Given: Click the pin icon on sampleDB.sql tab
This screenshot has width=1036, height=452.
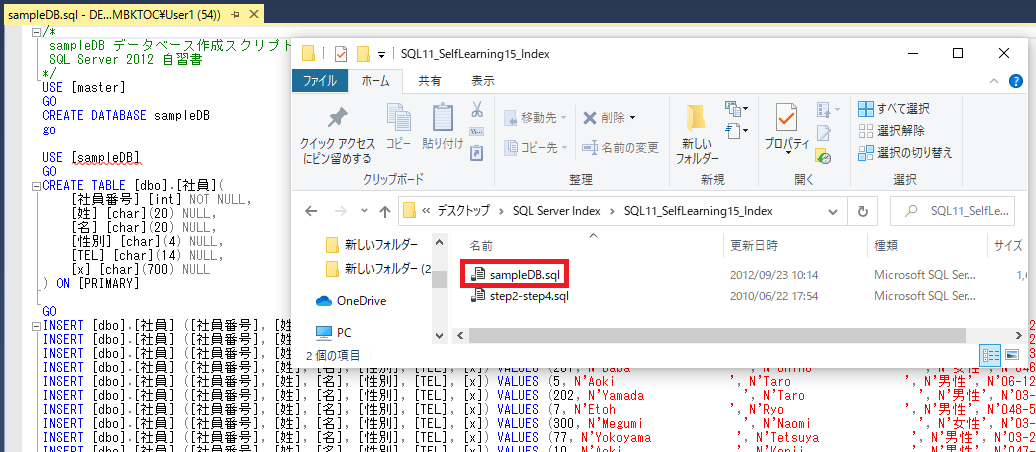Looking at the screenshot, I should pyautogui.click(x=237, y=15).
